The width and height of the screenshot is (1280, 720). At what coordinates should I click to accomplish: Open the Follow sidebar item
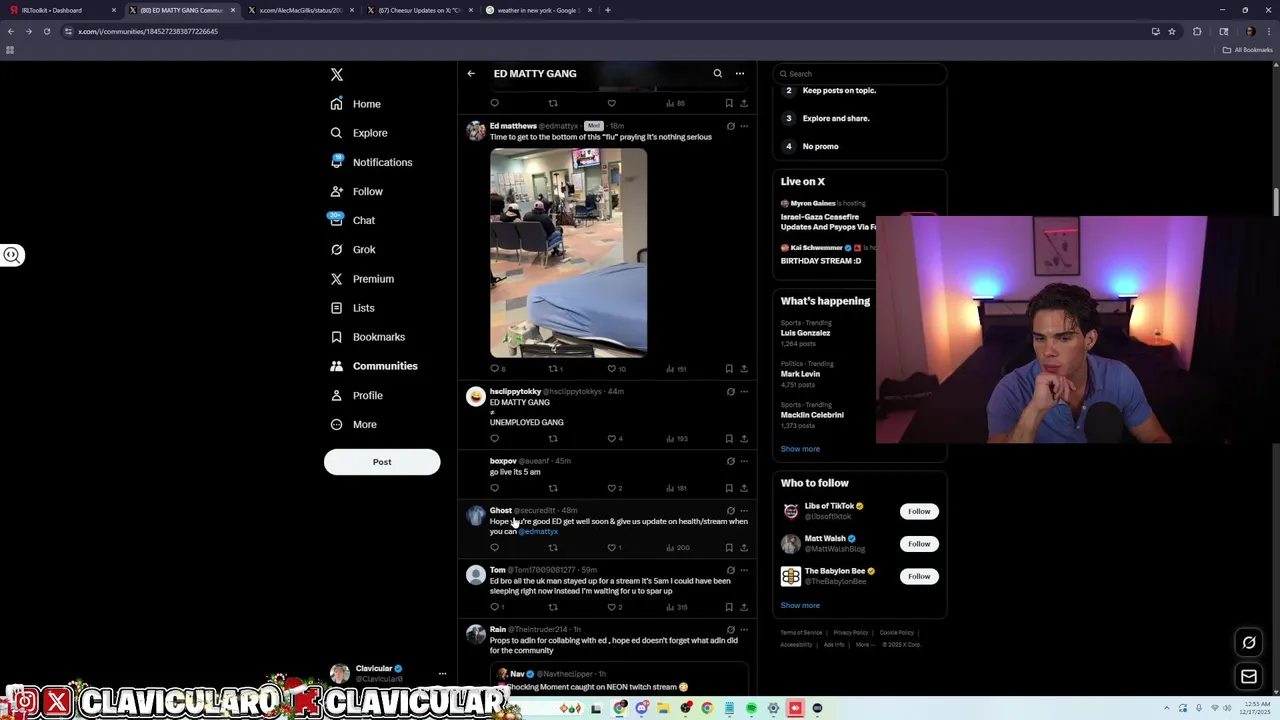click(356, 191)
